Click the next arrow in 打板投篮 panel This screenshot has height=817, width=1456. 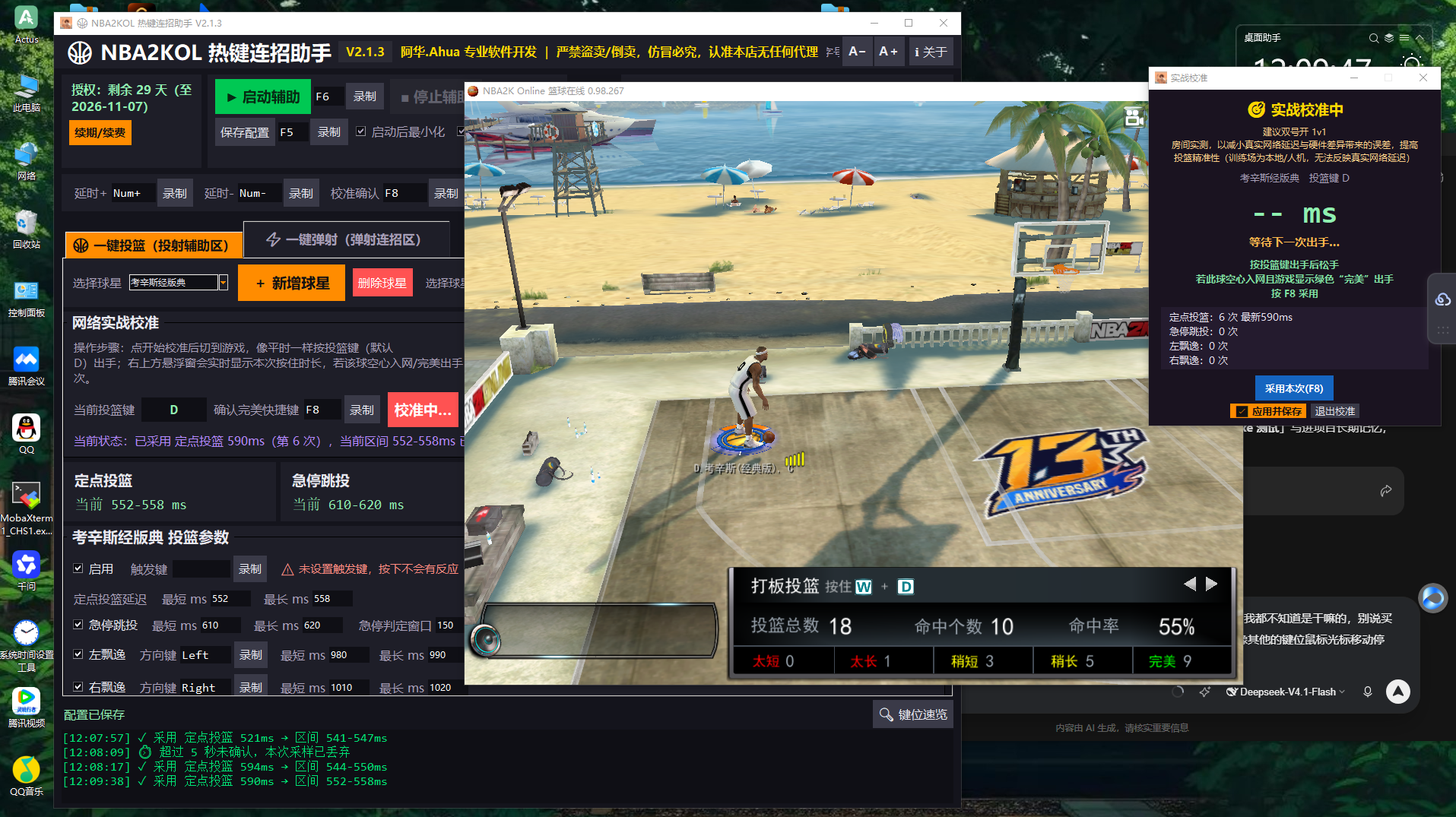(1212, 584)
